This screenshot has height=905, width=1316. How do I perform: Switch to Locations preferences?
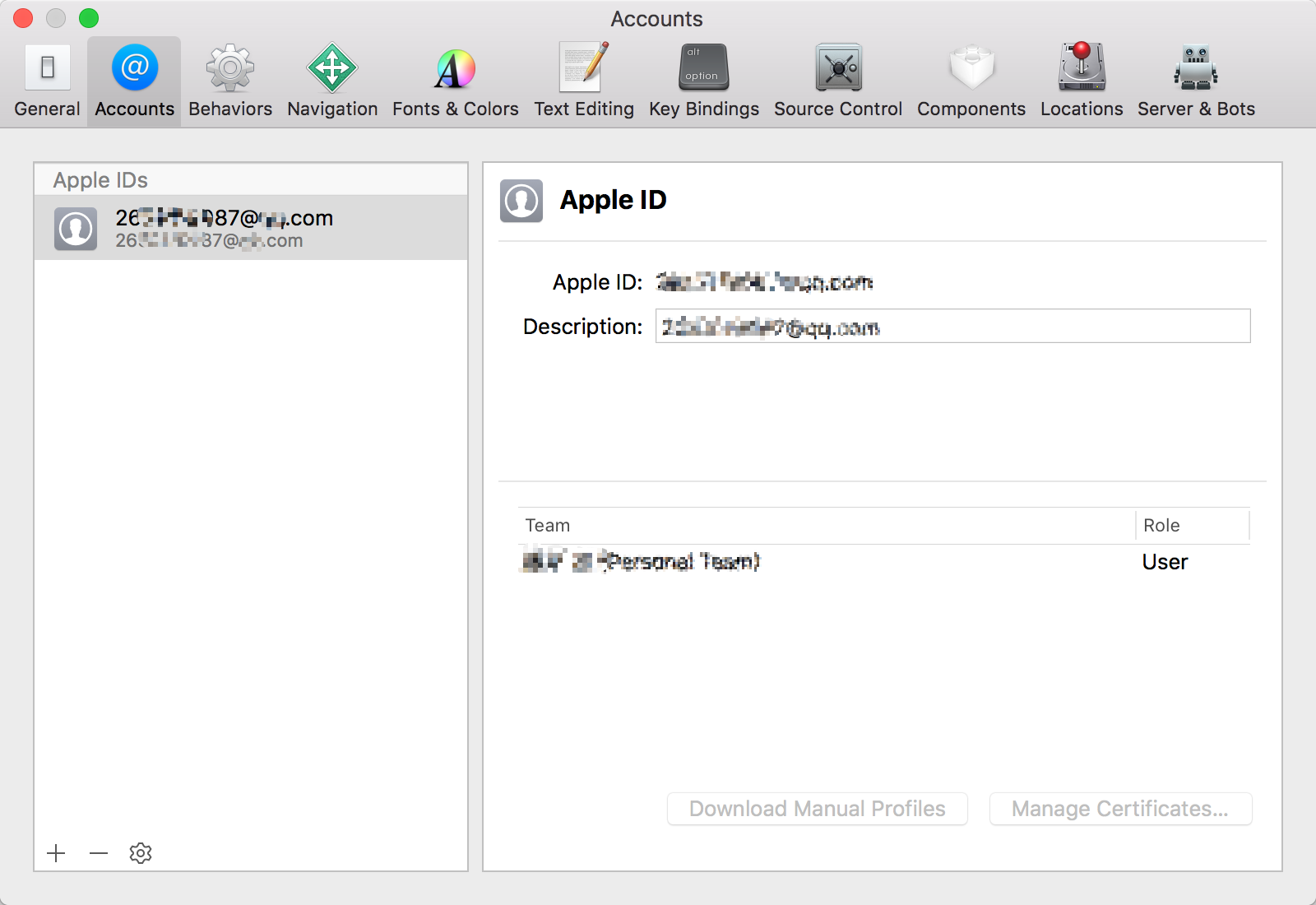coord(1081,81)
